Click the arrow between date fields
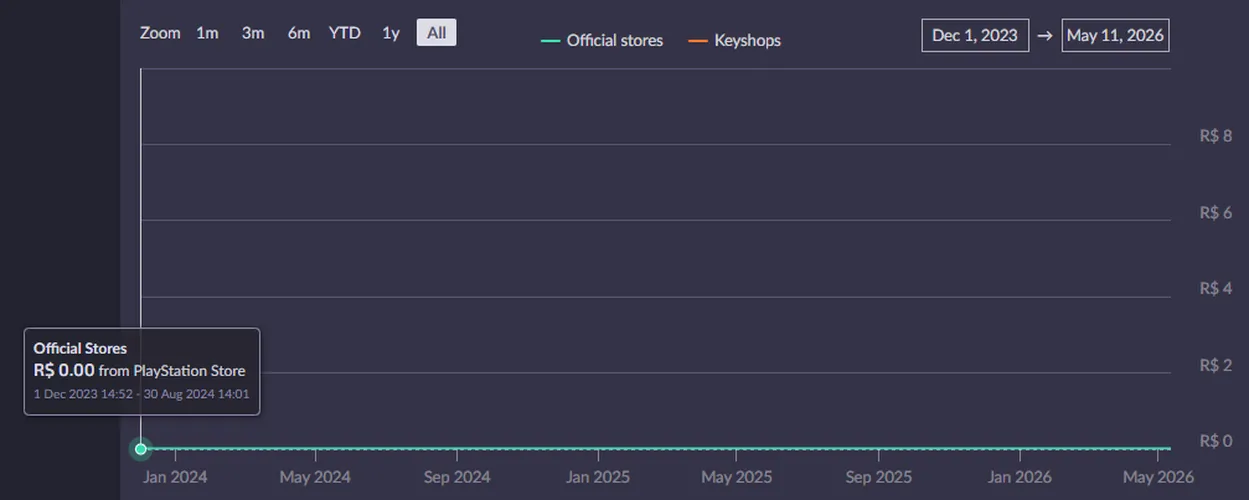1249x500 pixels. click(1045, 35)
